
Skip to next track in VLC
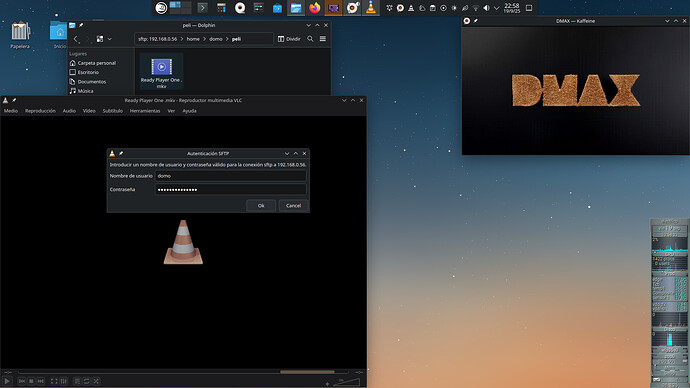41,381
